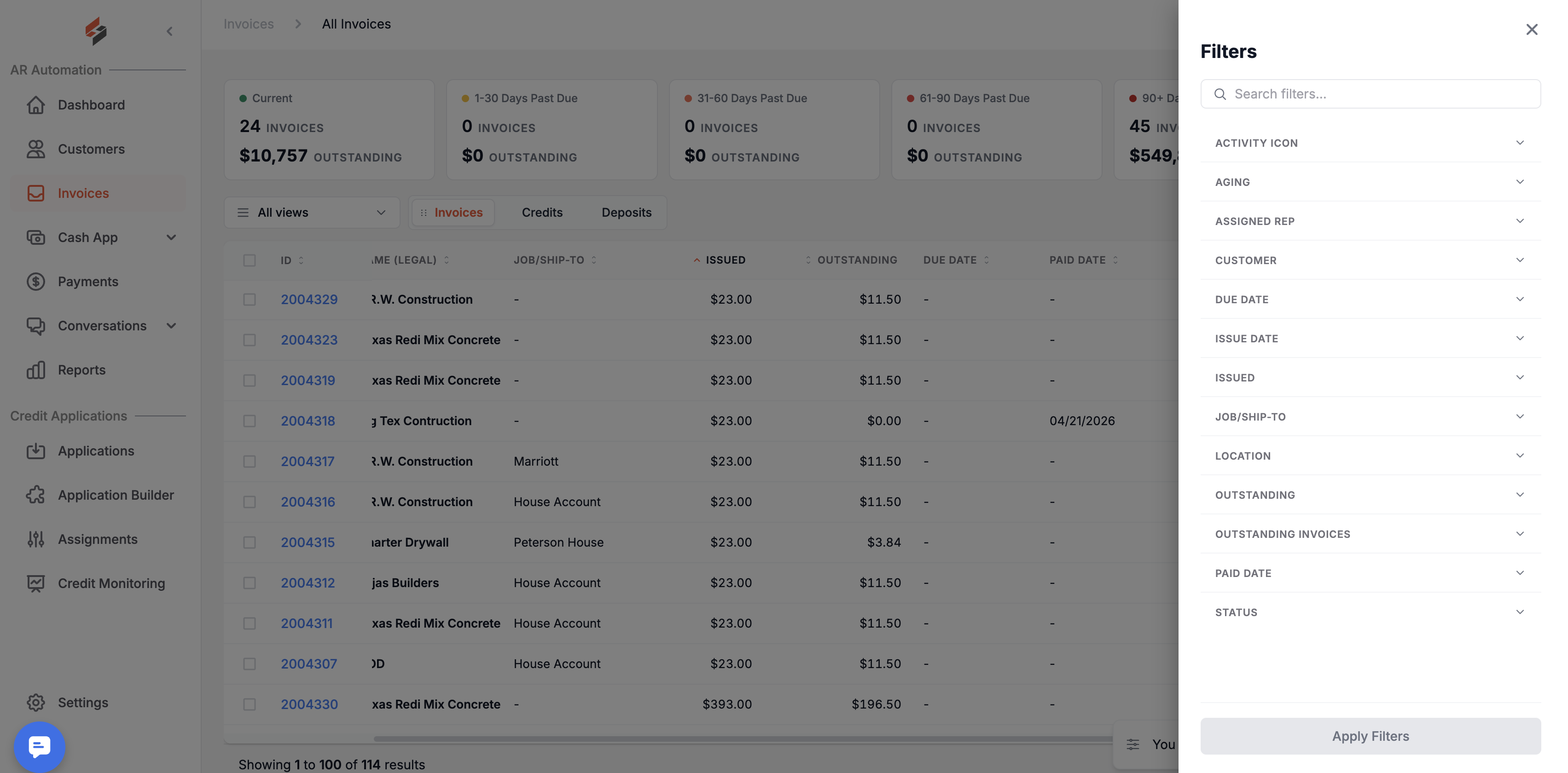Expand the STATUS filter section
The width and height of the screenshot is (1568, 773).
click(x=1370, y=612)
